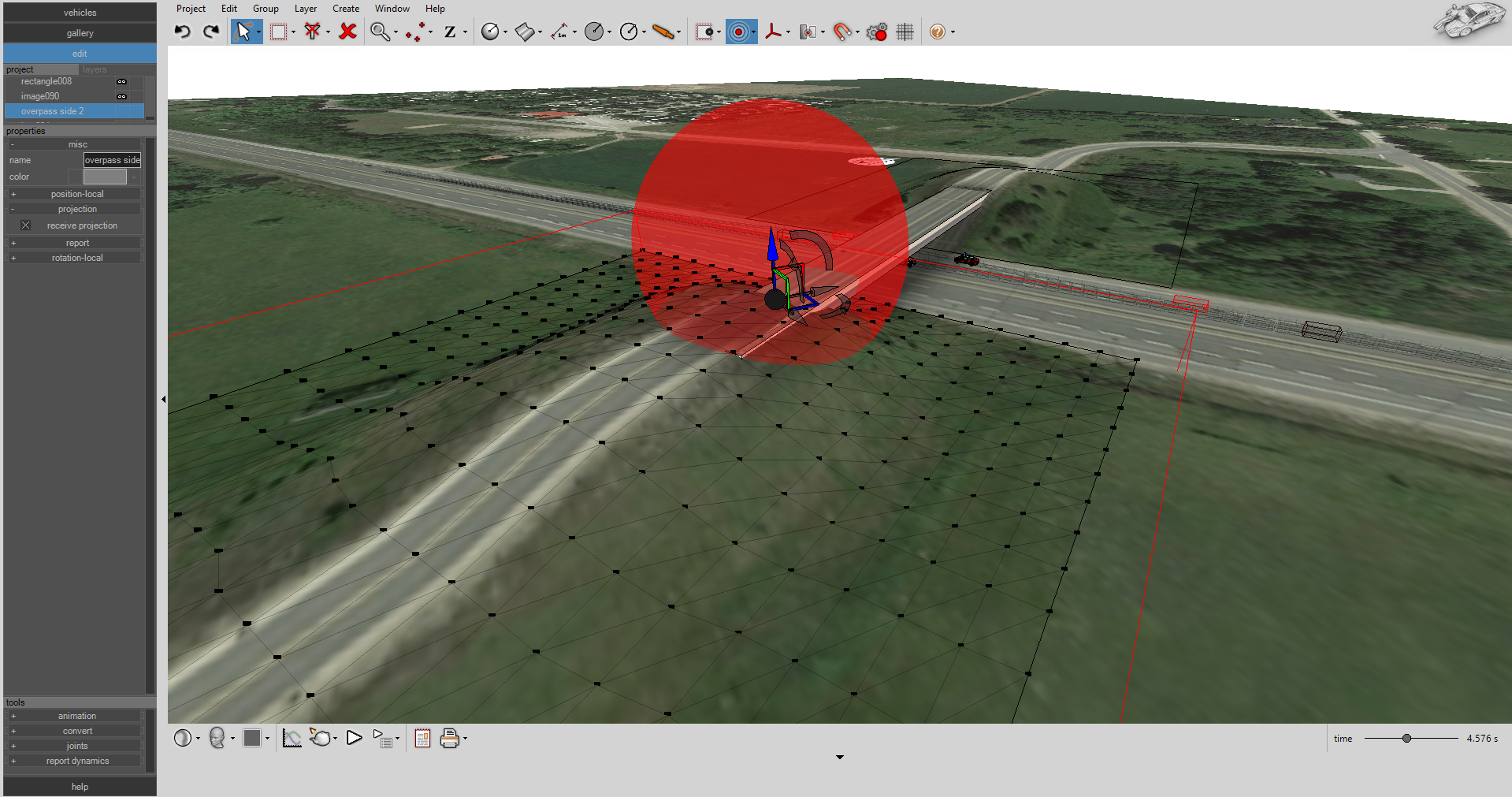Image resolution: width=1512 pixels, height=797 pixels.
Task: Click the gallery button
Action: pyautogui.click(x=80, y=32)
